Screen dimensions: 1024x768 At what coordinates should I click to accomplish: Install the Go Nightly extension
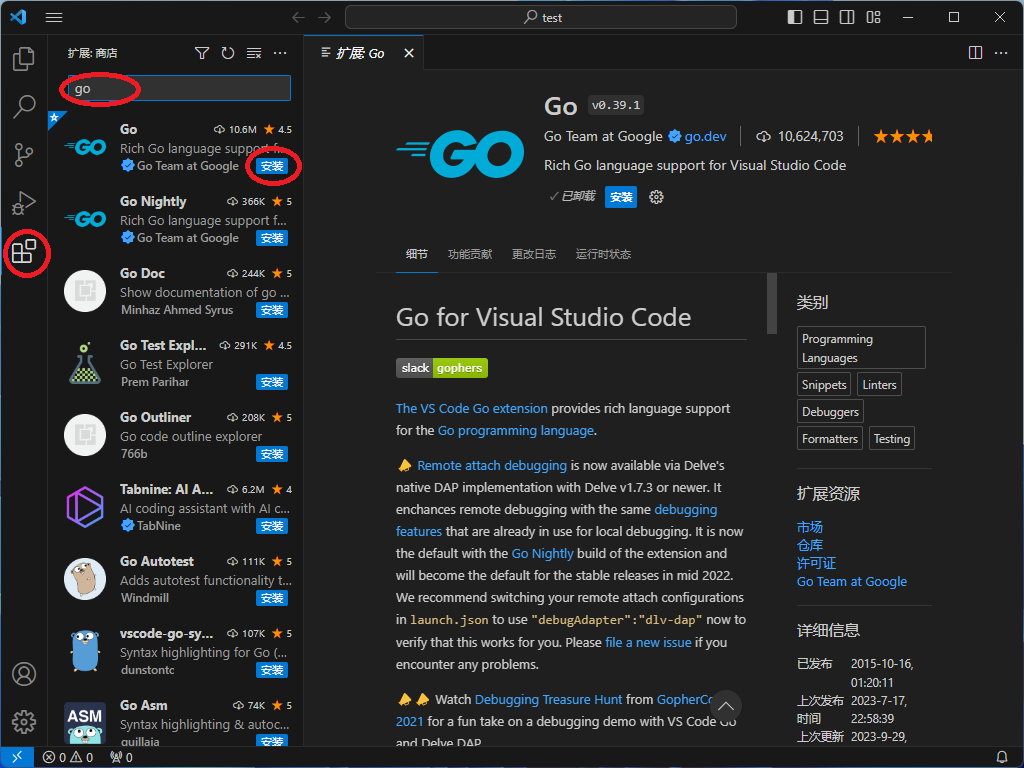click(272, 238)
